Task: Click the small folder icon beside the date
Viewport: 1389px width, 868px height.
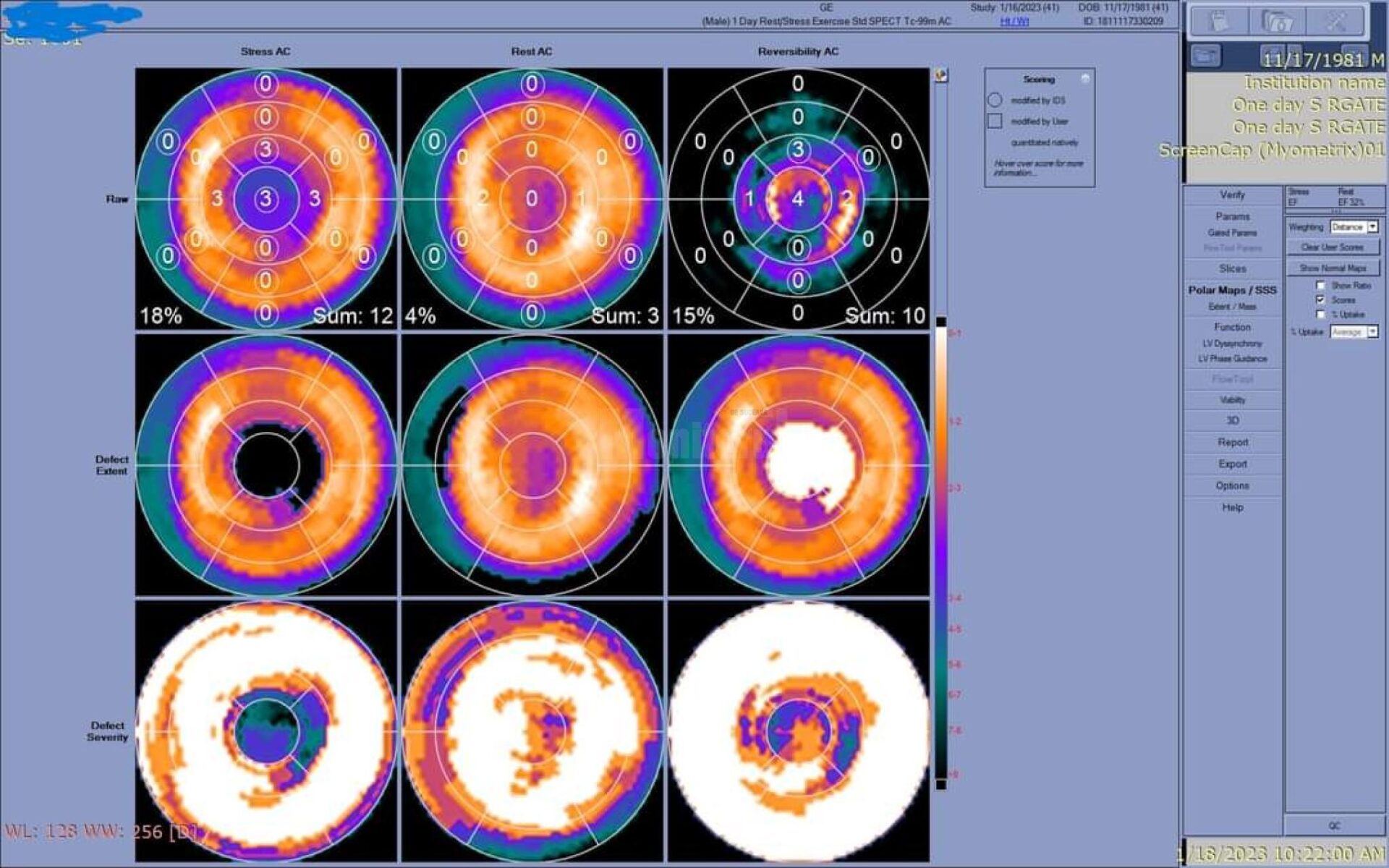Action: (1205, 55)
